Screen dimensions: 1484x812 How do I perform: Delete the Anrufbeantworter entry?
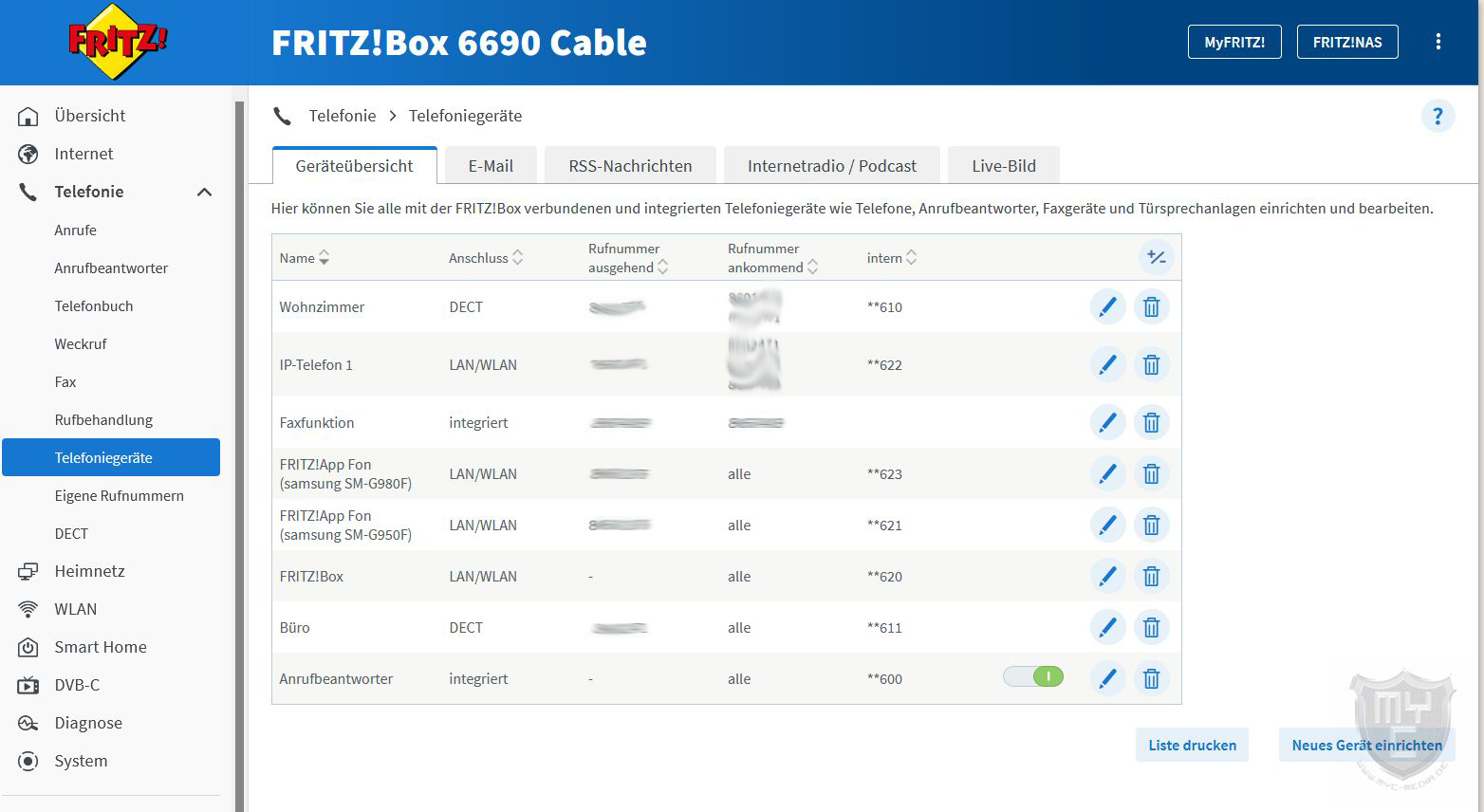(1151, 678)
